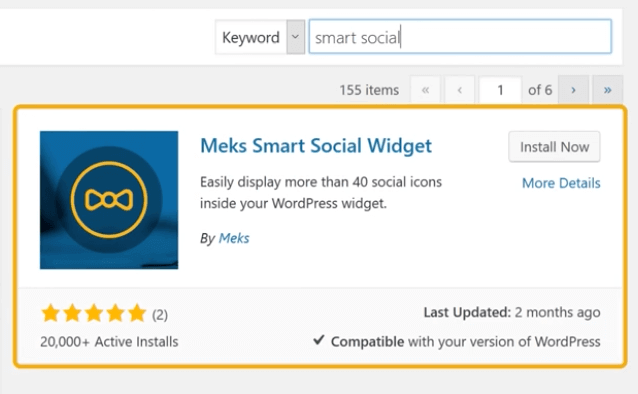Viewport: 638px width, 394px height.
Task: Go to the first page of results
Action: click(425, 90)
